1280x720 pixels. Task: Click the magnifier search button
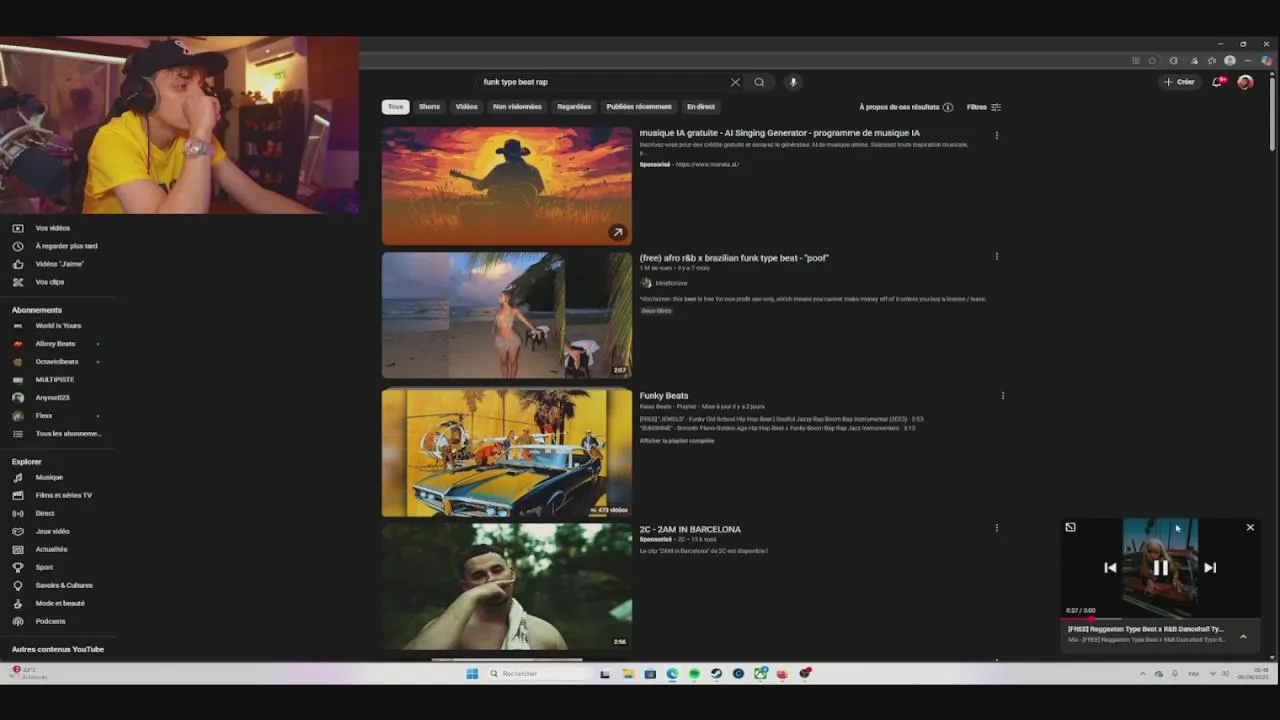759,82
